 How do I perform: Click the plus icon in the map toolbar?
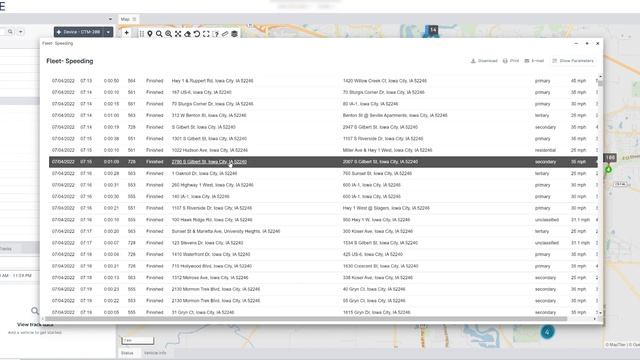127,33
